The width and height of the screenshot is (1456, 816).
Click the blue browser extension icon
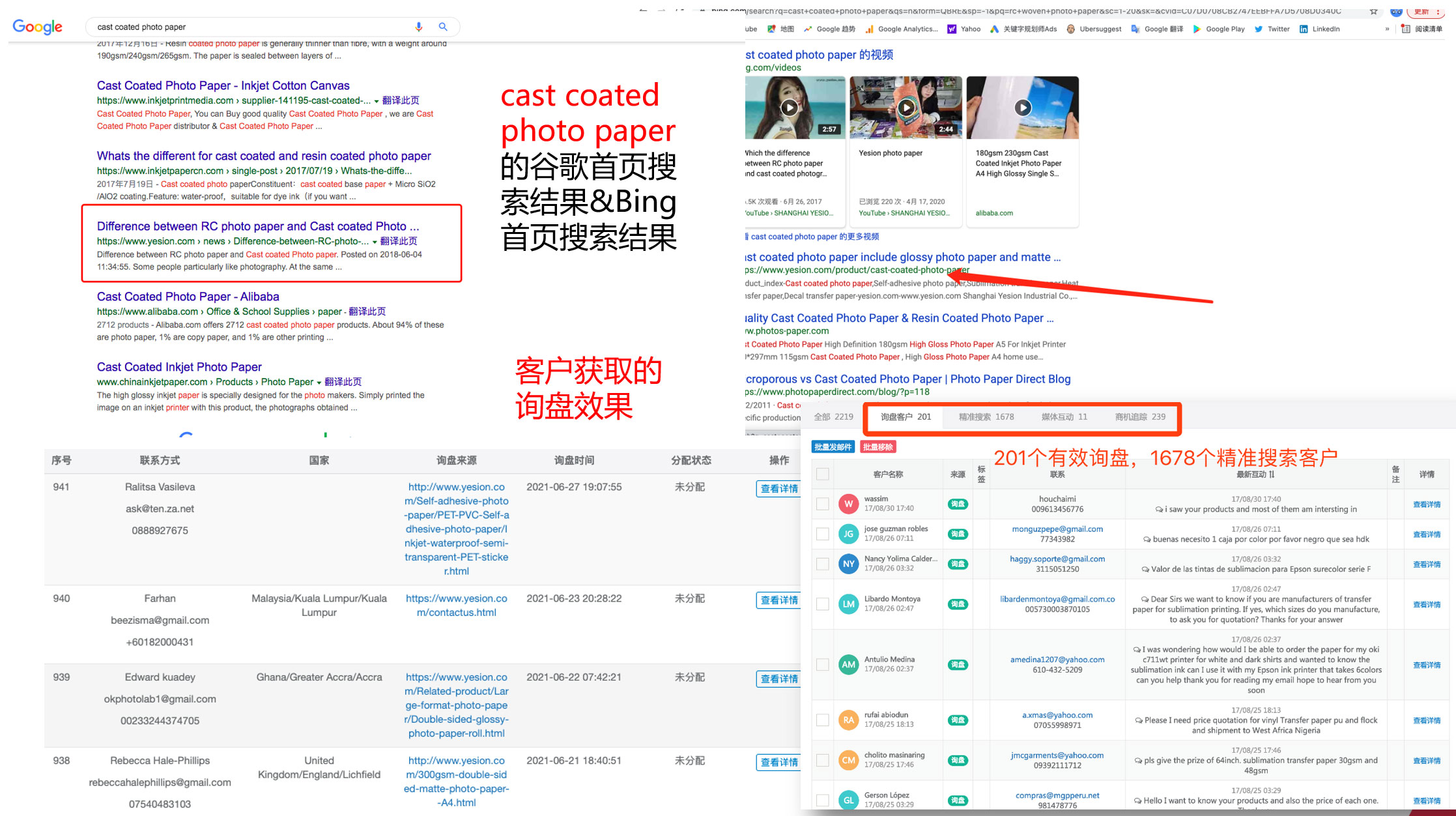(x=1396, y=11)
